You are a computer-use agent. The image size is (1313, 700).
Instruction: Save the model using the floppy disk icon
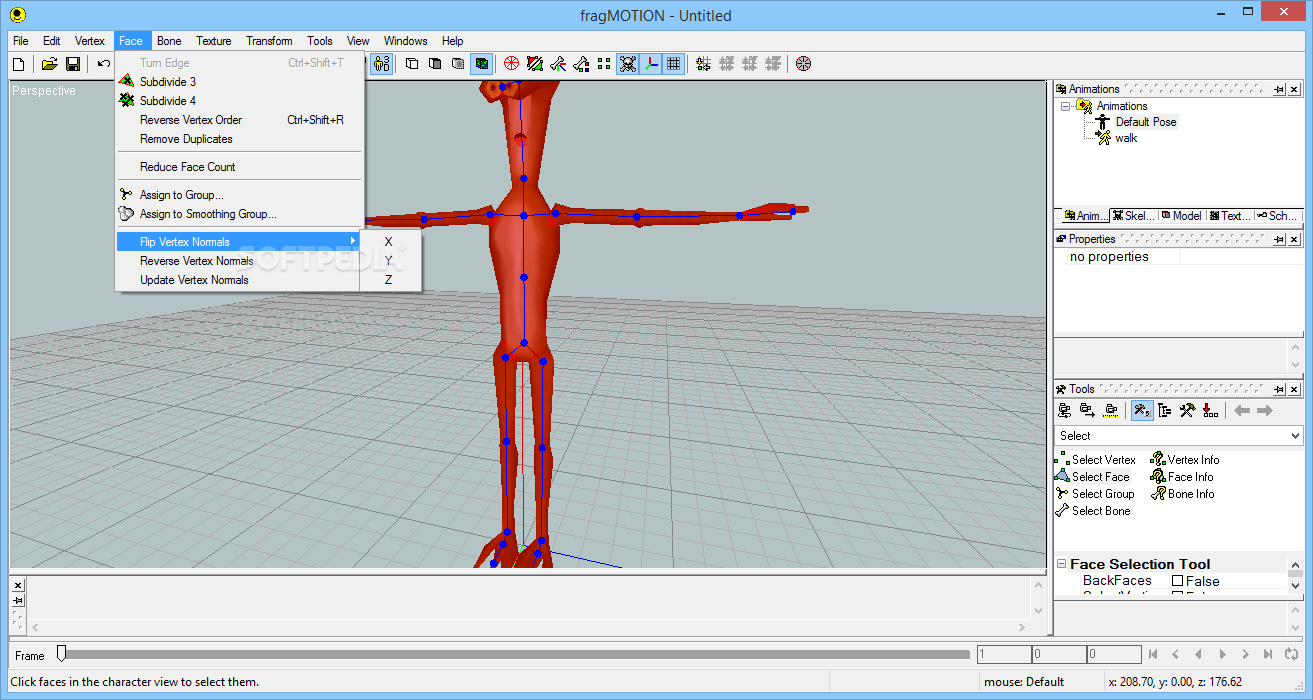click(73, 64)
